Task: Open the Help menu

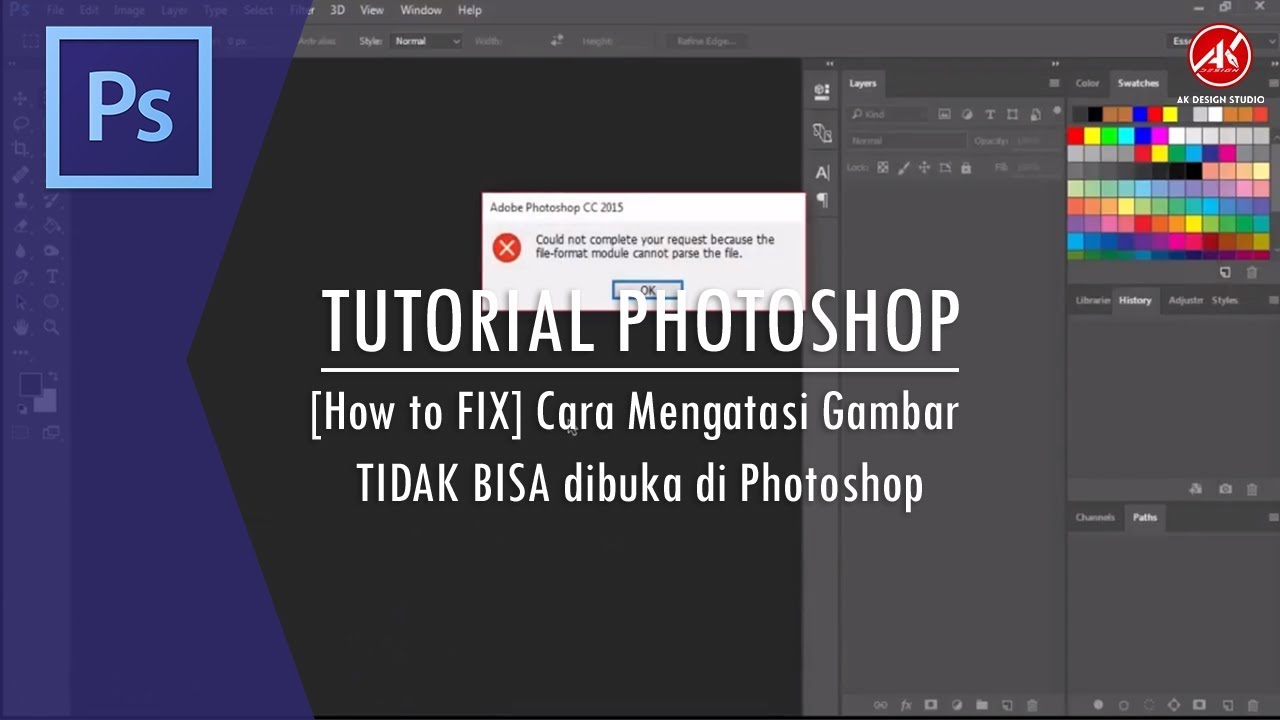Action: click(x=470, y=10)
